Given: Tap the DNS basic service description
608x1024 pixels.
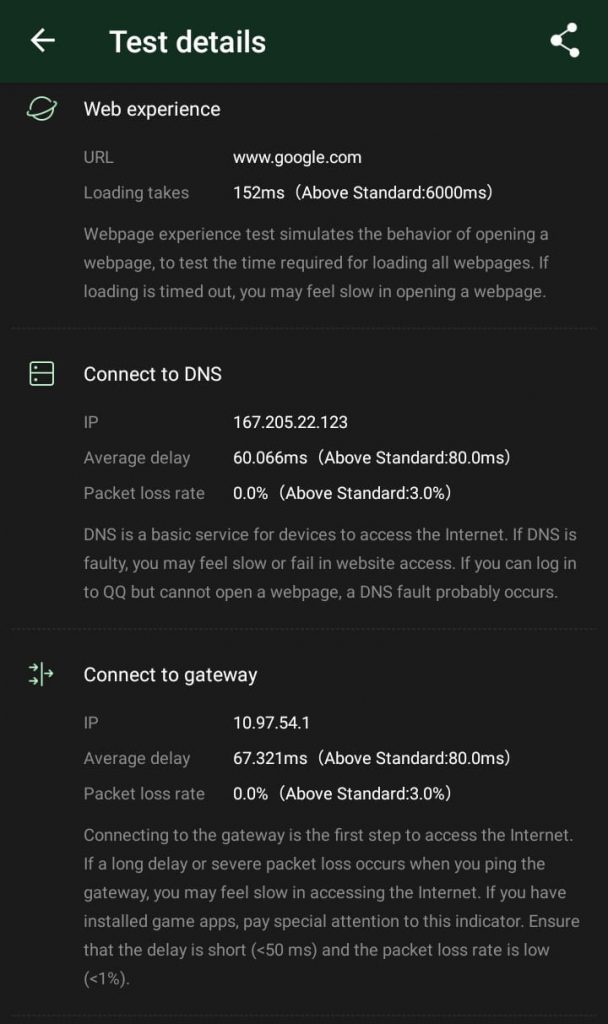Looking at the screenshot, I should [x=330, y=563].
